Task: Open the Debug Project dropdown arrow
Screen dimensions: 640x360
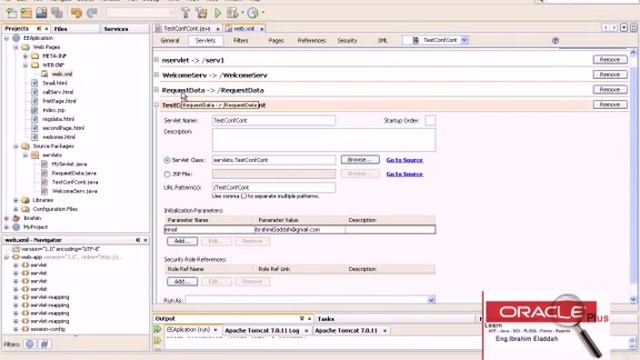Action: pyautogui.click(x=243, y=13)
